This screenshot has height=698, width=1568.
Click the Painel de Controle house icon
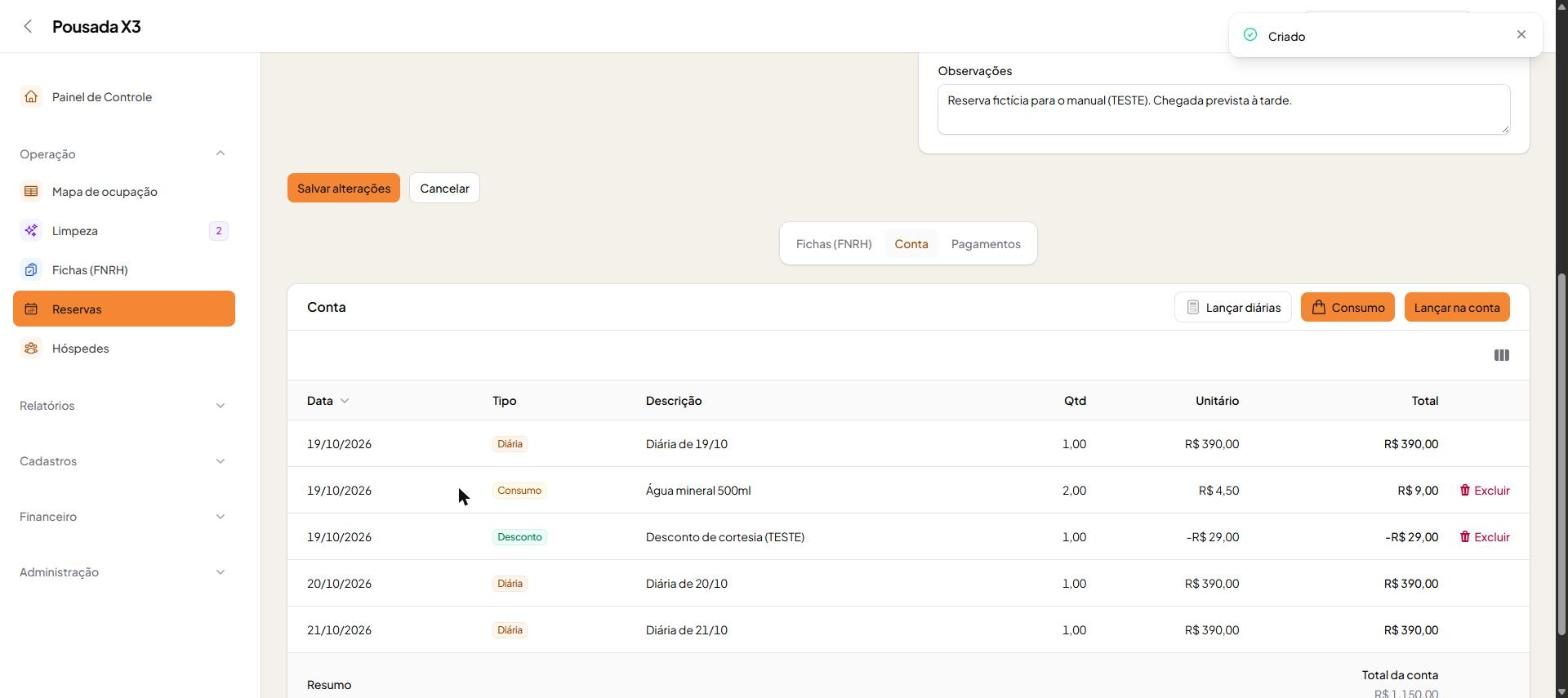point(31,97)
